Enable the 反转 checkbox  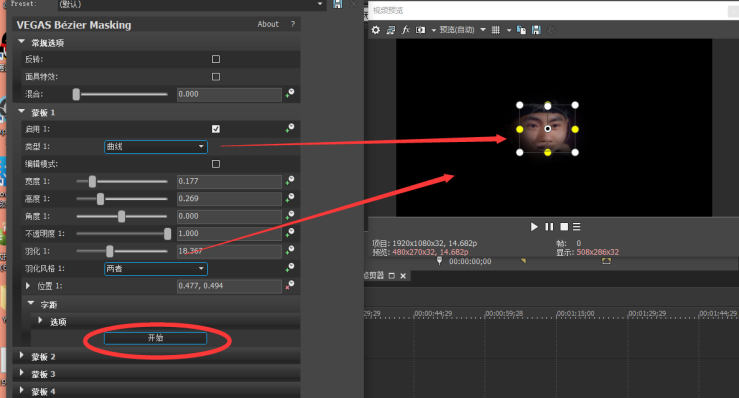point(216,59)
